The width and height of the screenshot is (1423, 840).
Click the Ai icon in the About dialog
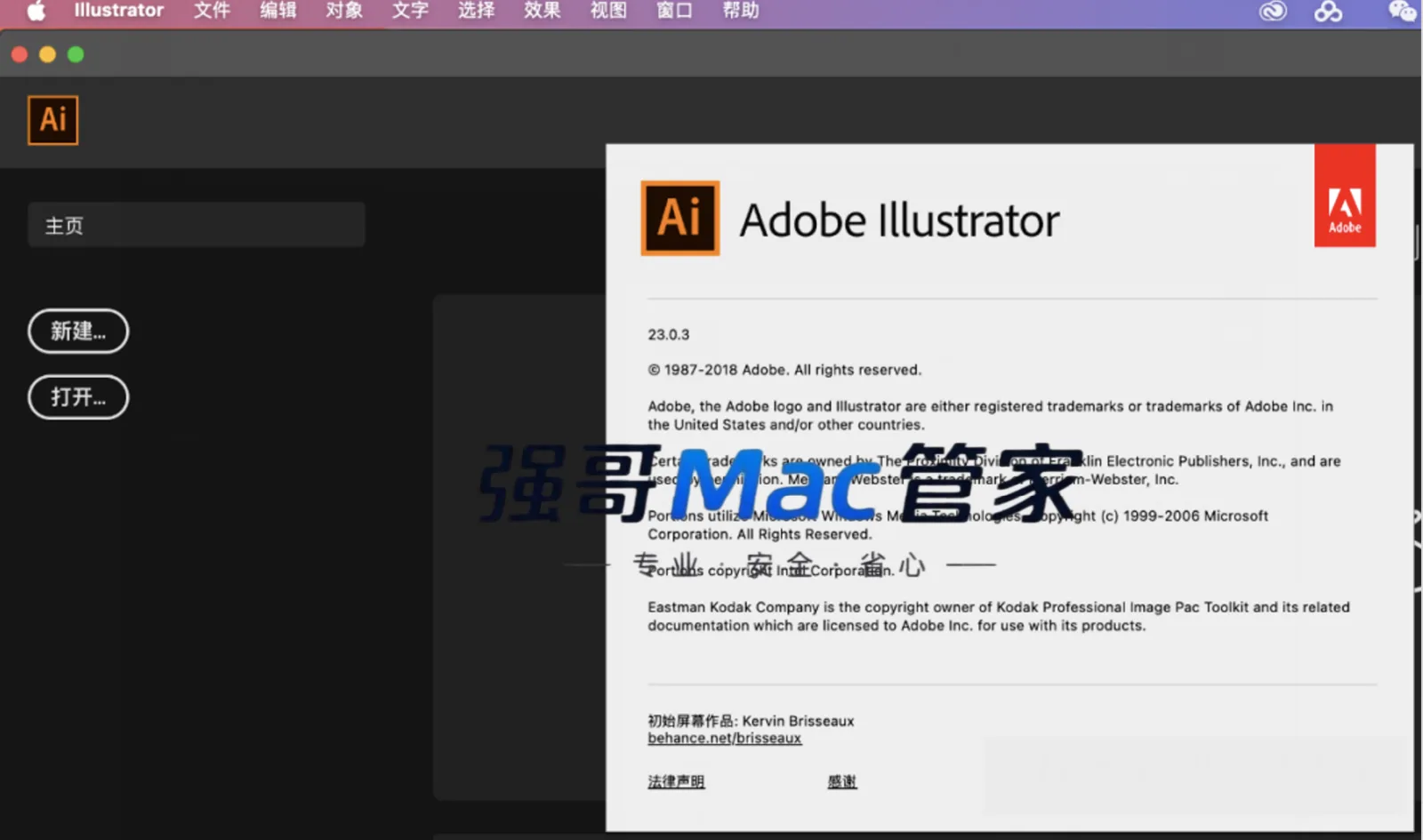click(680, 218)
